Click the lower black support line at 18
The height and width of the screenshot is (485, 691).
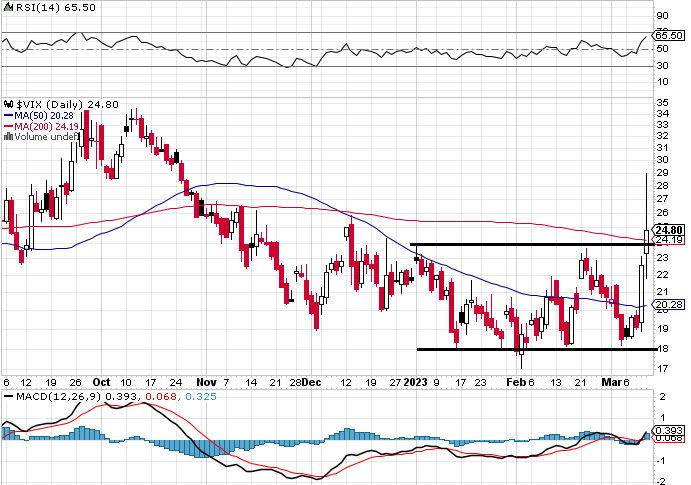[x=530, y=349]
